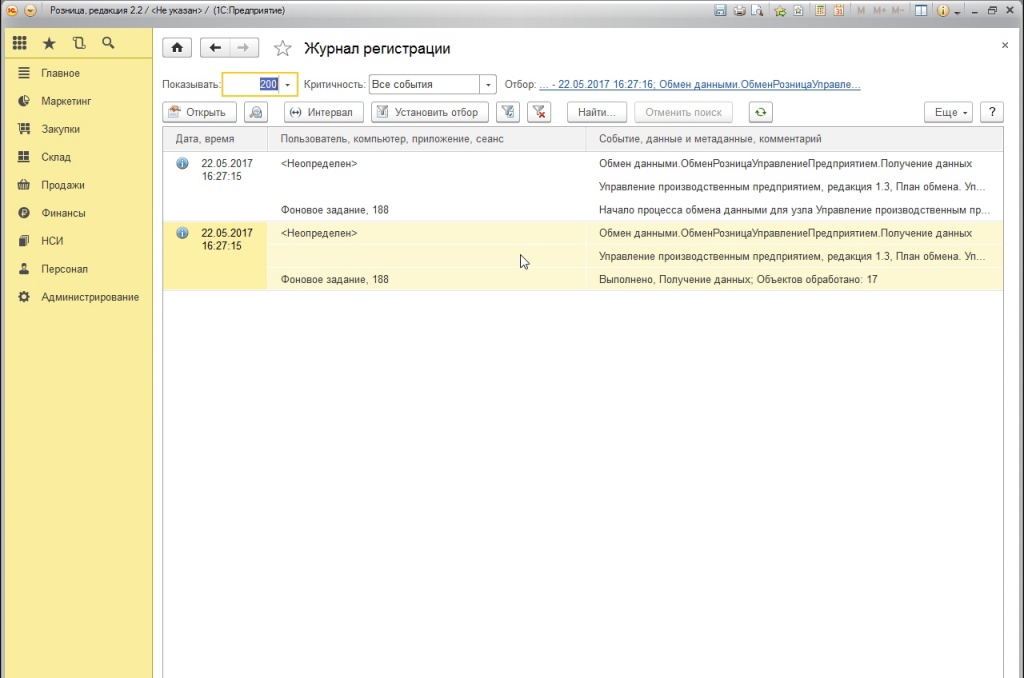Screen dimensions: 1024x678
Task: Open the Продажи section
Action: 62,185
